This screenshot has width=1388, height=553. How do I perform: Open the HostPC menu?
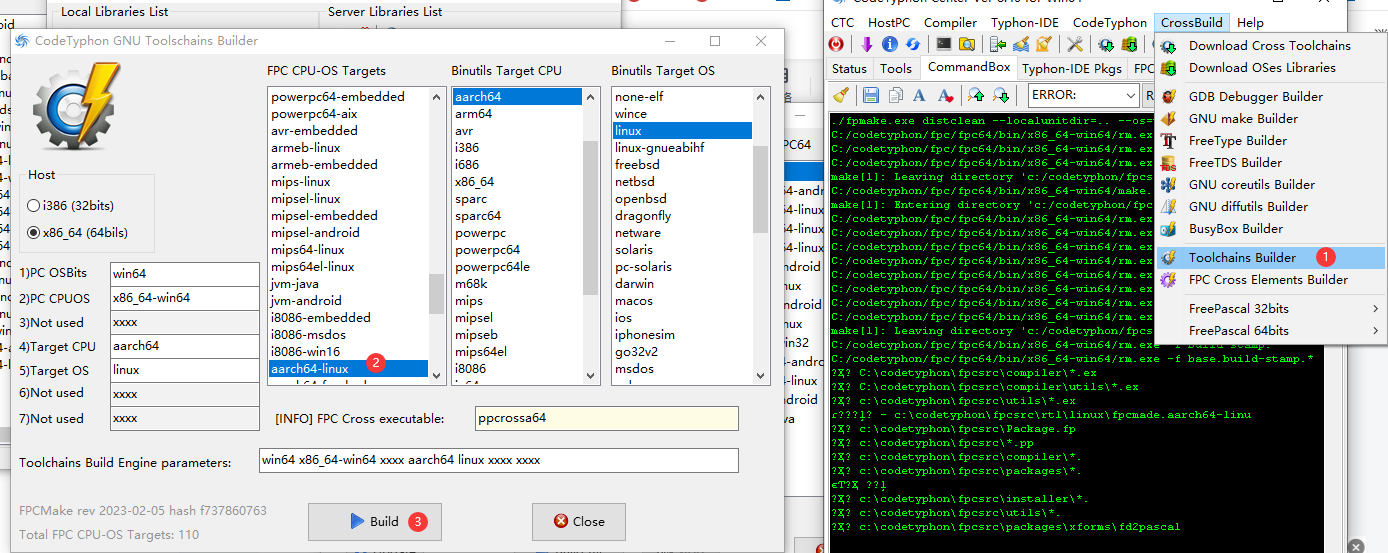[x=889, y=22]
